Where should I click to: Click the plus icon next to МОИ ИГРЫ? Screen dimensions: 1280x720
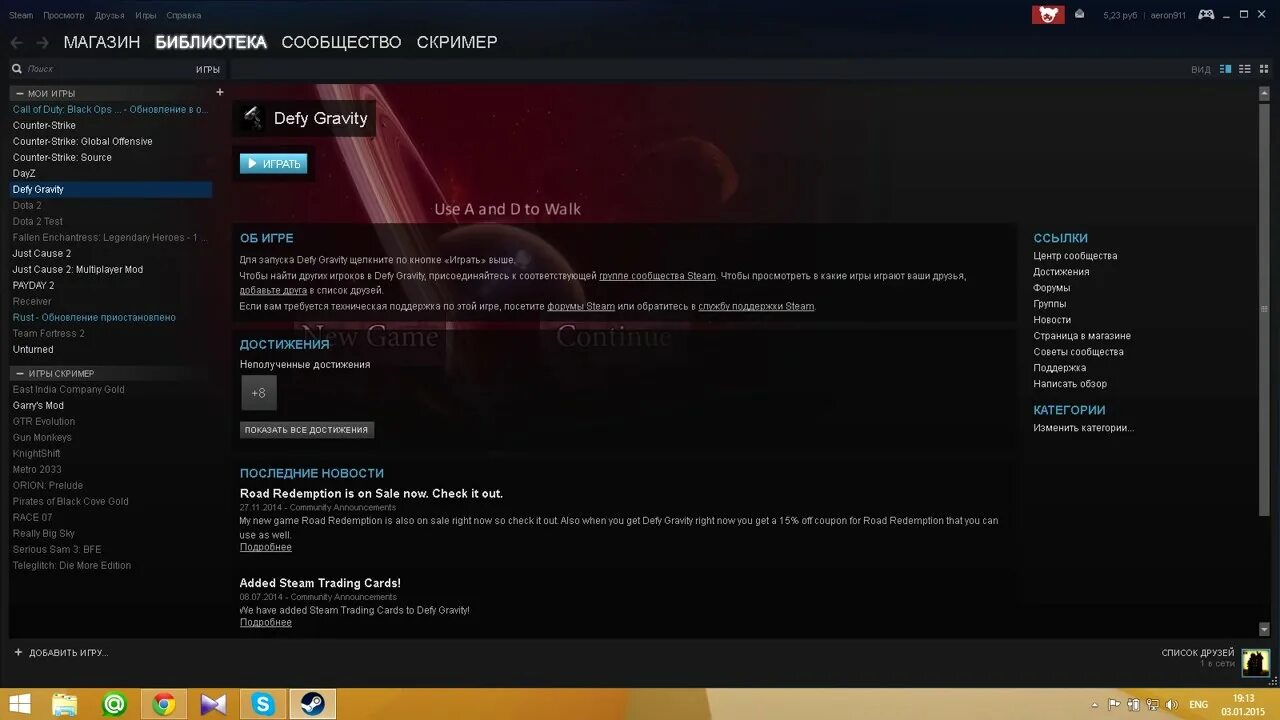[x=220, y=92]
